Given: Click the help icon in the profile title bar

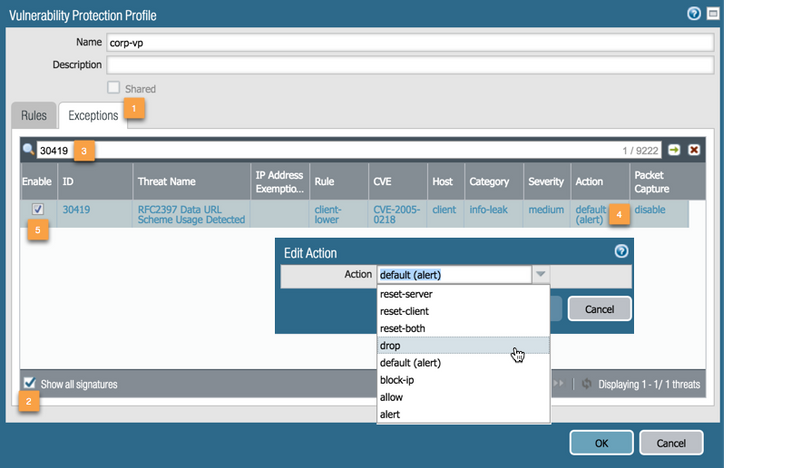Looking at the screenshot, I should tap(694, 14).
